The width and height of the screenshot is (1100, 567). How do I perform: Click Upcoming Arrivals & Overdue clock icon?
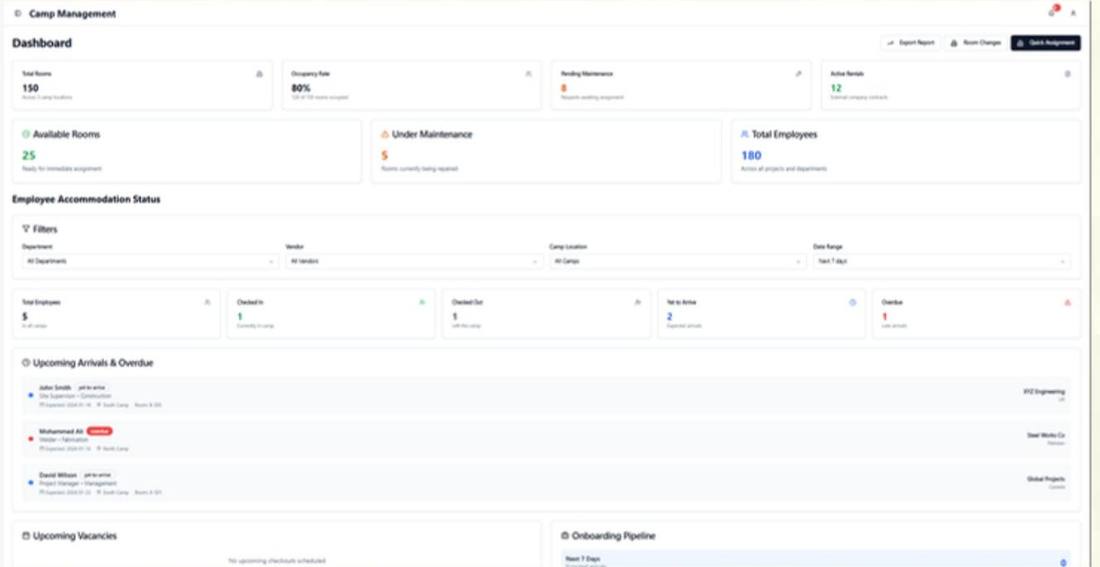coord(26,363)
